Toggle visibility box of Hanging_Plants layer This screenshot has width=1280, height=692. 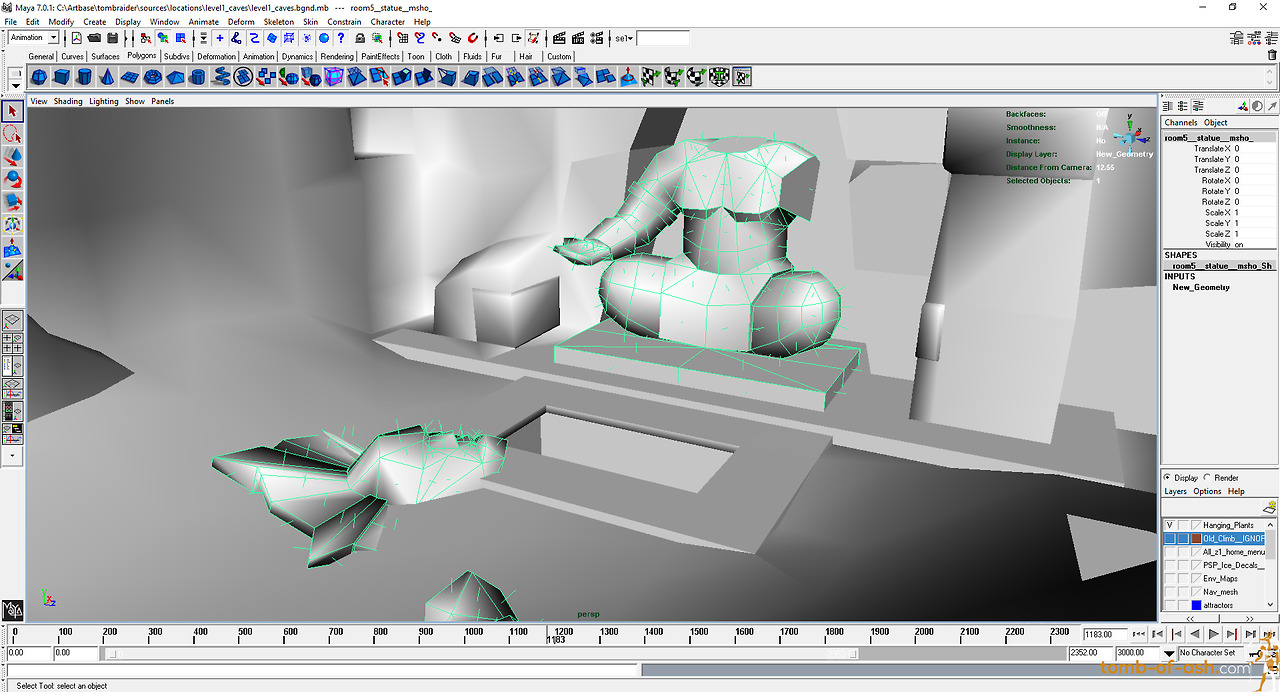point(1169,525)
